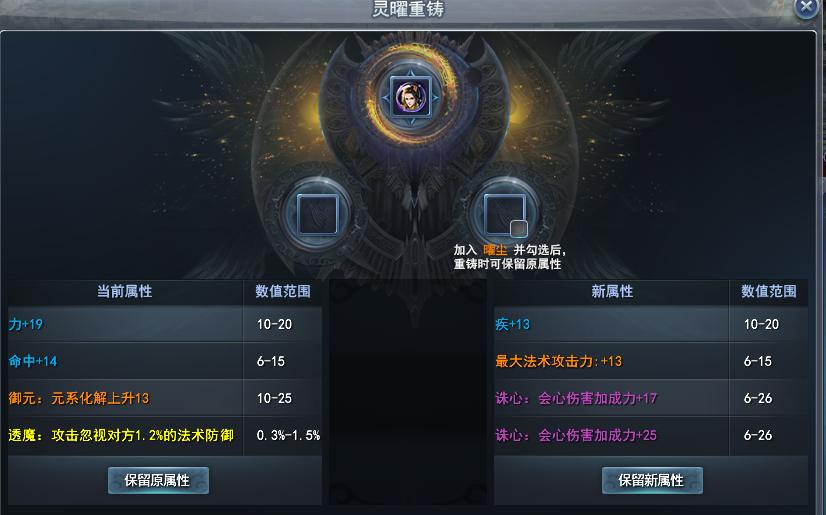The image size is (826, 515).
Task: Select the 命中+14 attribute row
Action: 164,361
